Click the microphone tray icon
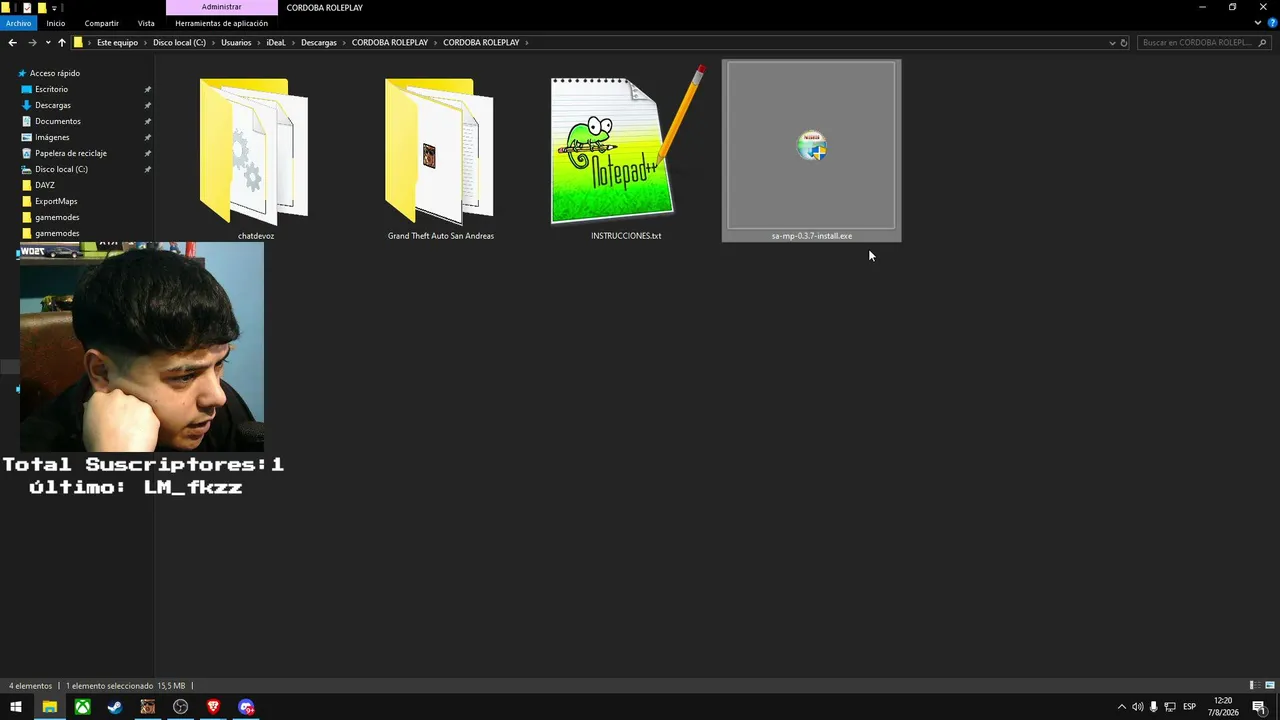The height and width of the screenshot is (720, 1280). pyautogui.click(x=1154, y=707)
